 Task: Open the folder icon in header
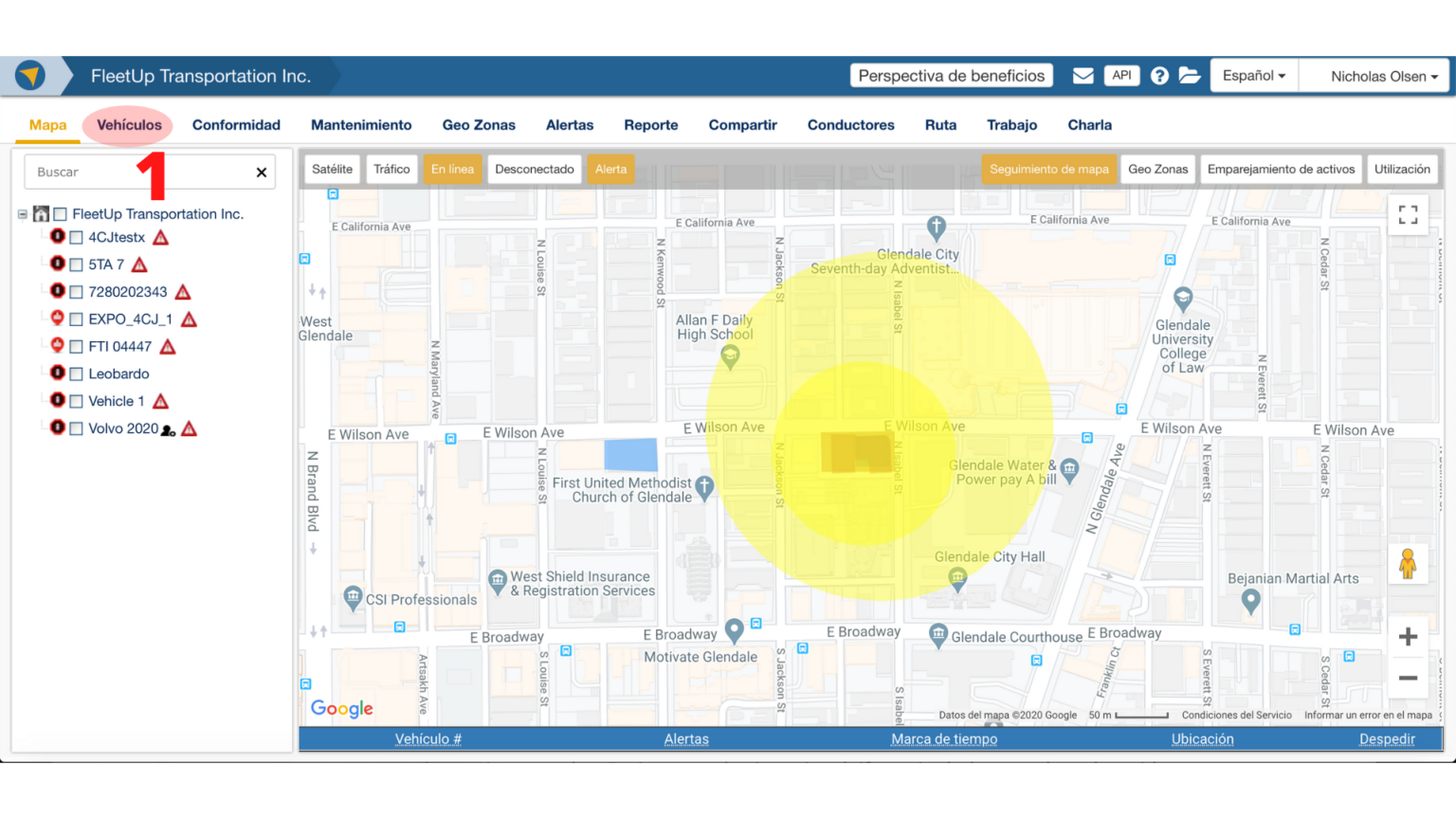pos(1190,76)
